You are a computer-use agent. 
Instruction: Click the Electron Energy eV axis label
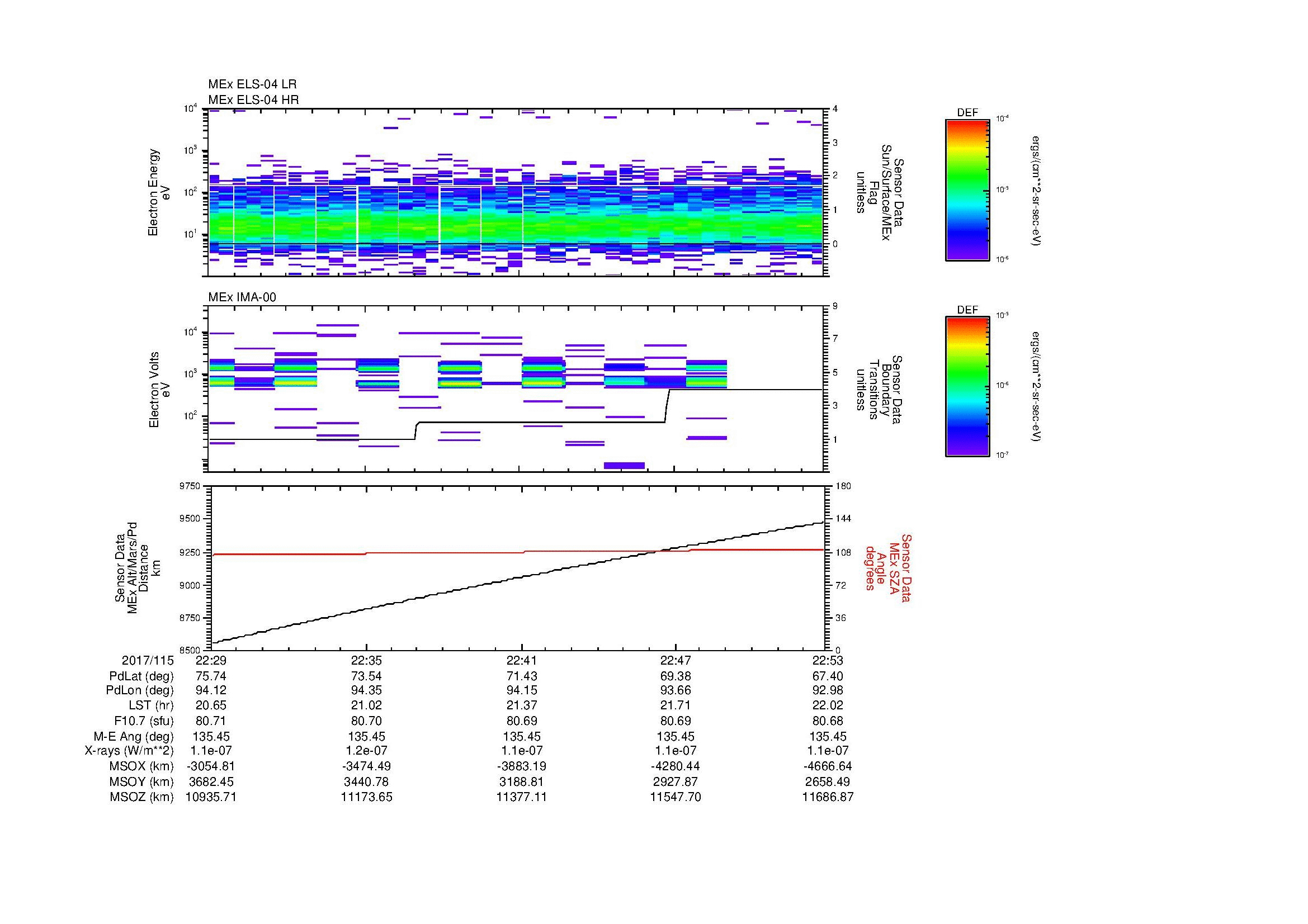(159, 192)
